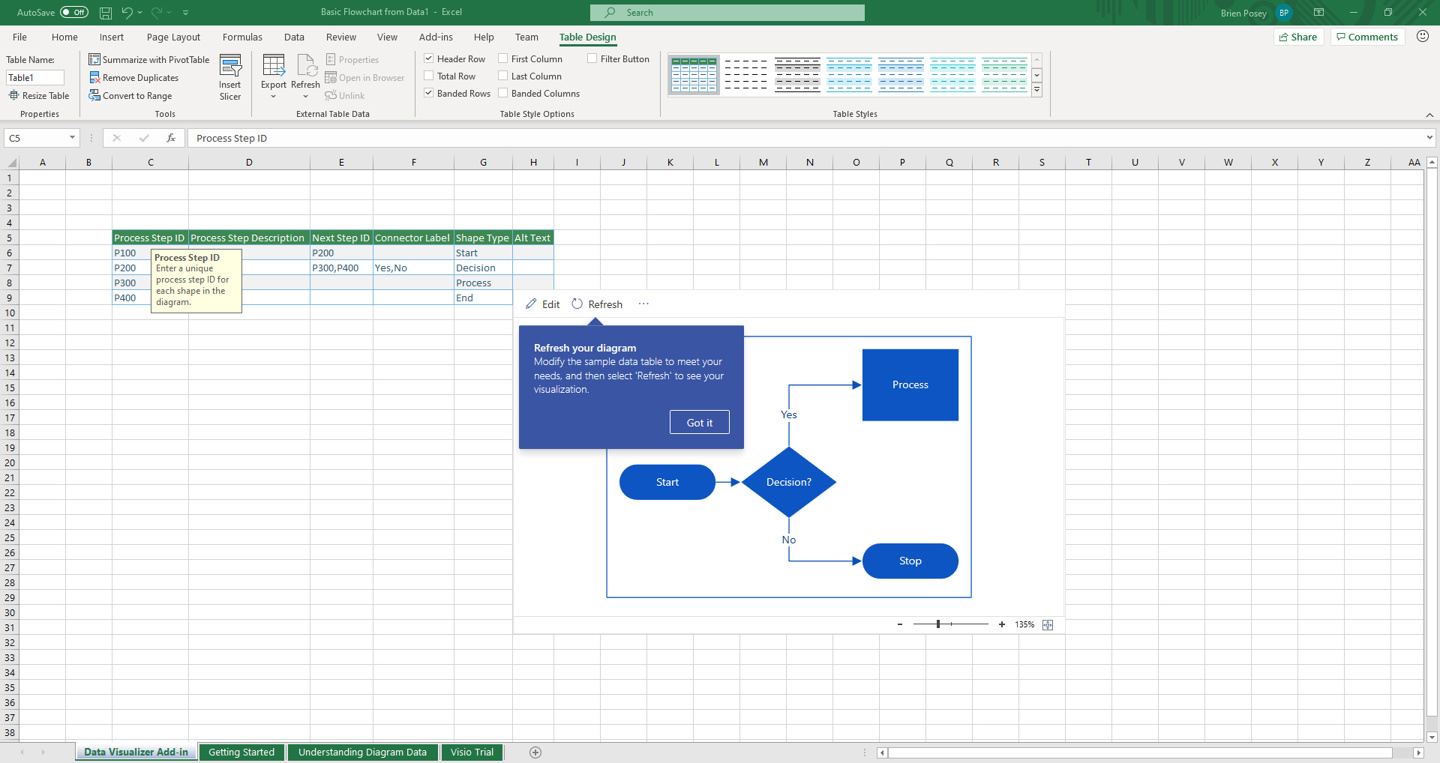1440x763 pixels.
Task: Disable the Banded Rows option
Action: [x=428, y=93]
